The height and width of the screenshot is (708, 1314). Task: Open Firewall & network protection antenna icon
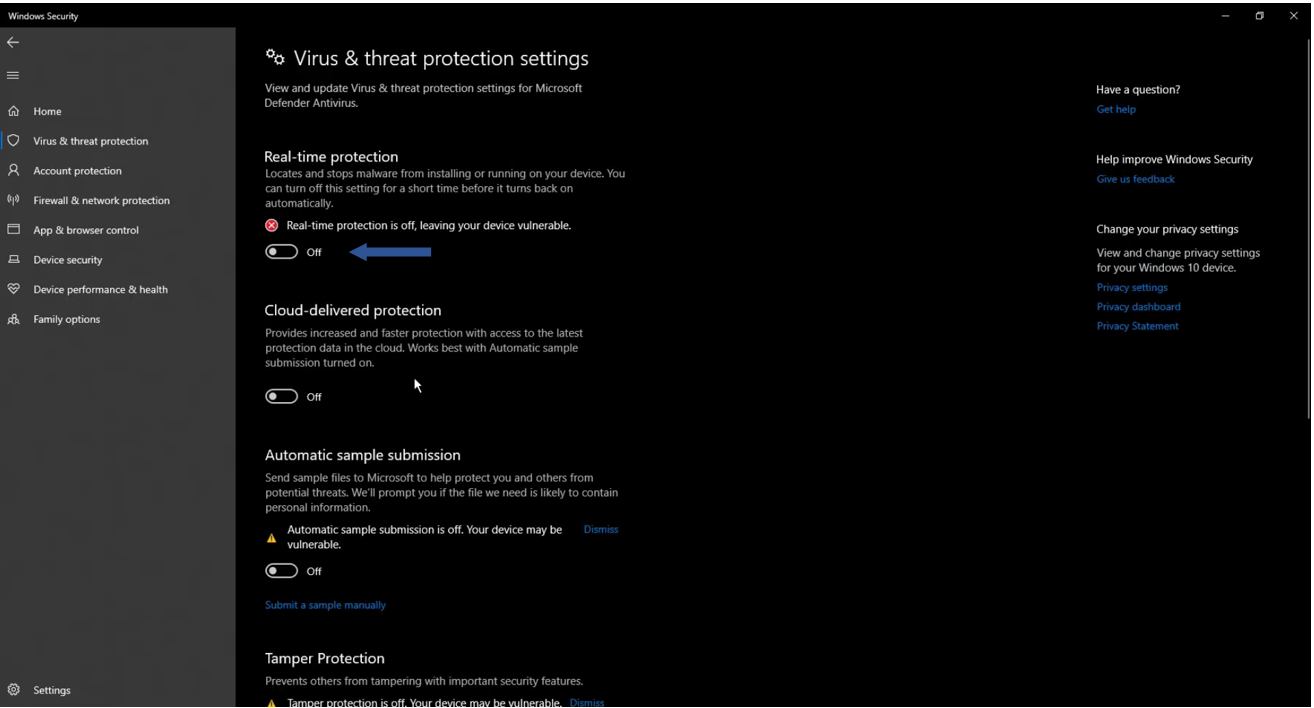(14, 200)
